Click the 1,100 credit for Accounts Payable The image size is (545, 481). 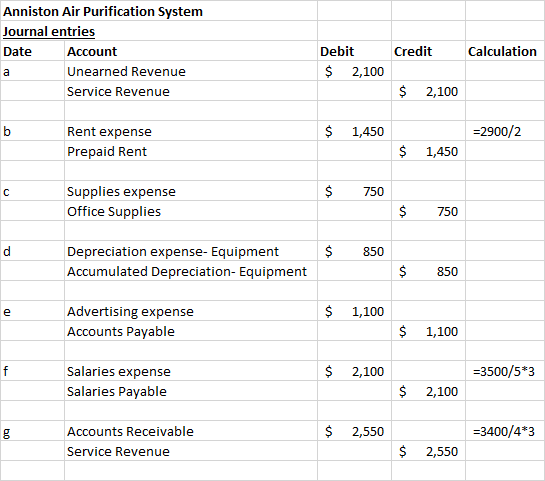(428, 331)
